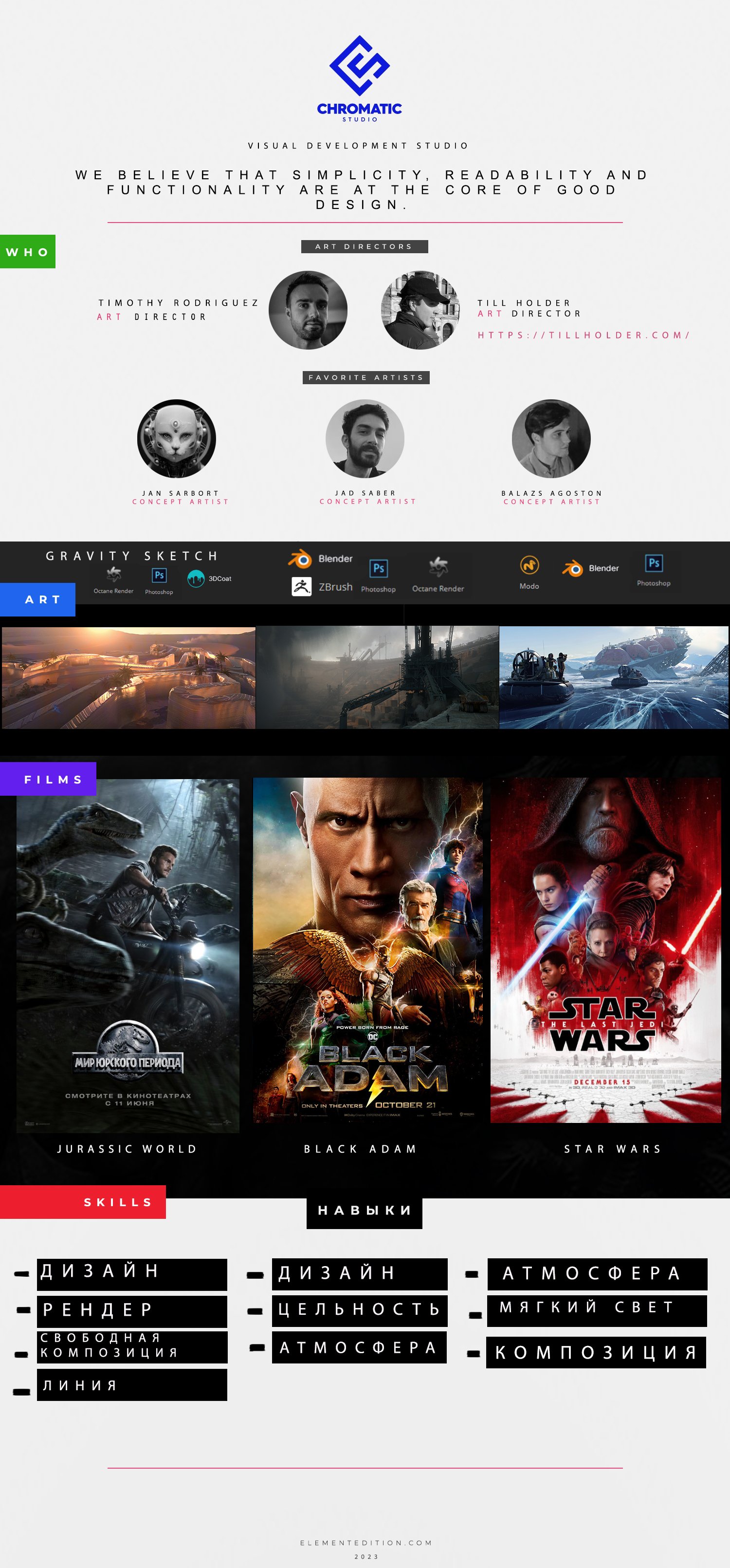Click ART DIRECTOR under Timothy Rodriguez

(152, 317)
